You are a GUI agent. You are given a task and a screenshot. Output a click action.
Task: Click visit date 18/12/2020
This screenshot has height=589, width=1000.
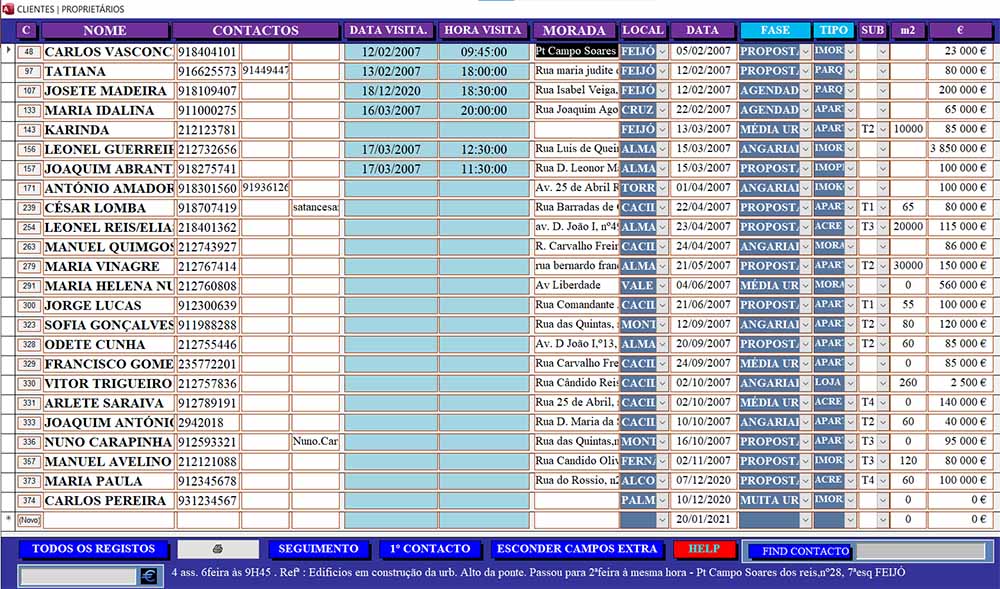(x=391, y=91)
